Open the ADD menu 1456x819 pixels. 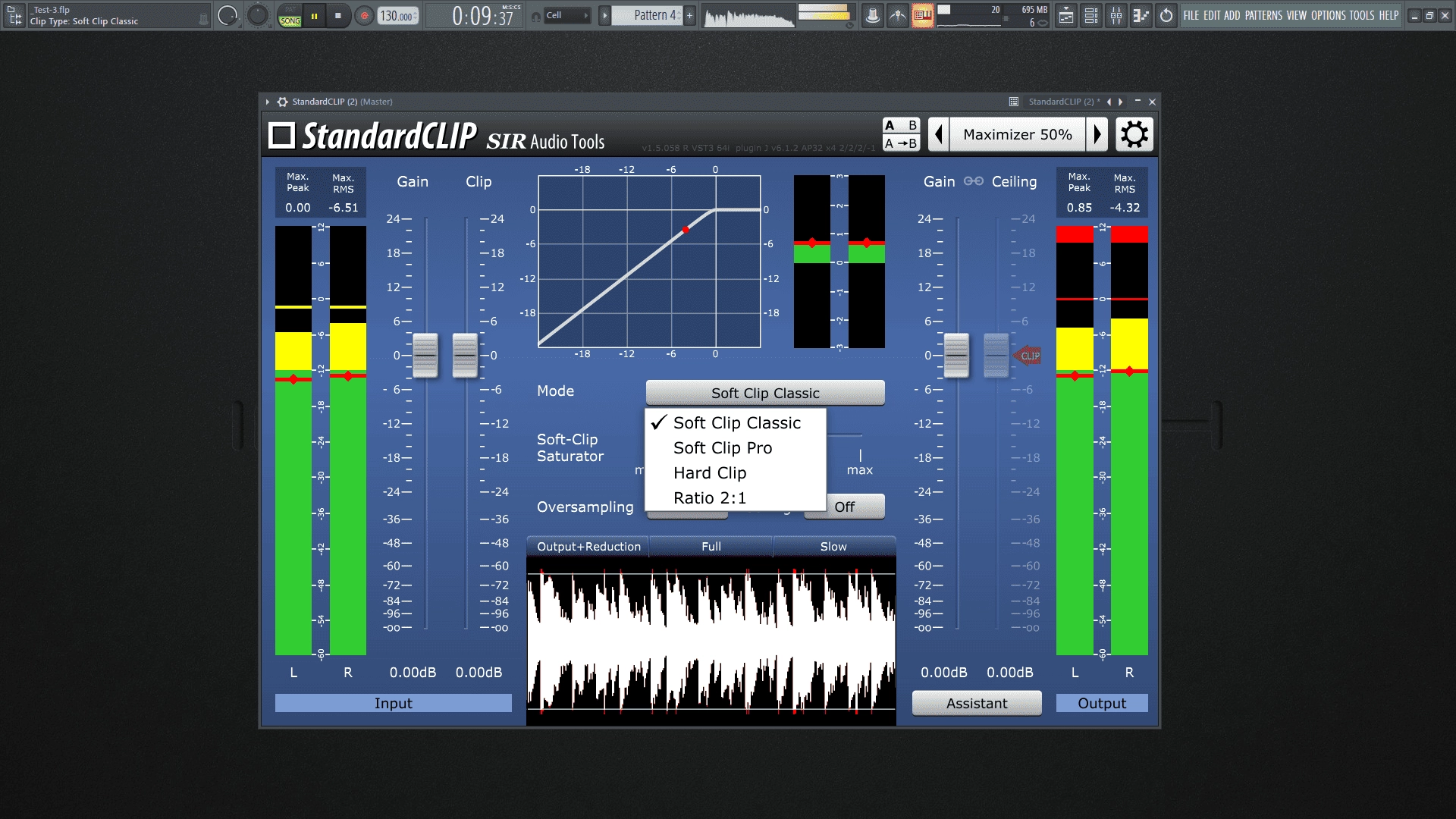1232,15
